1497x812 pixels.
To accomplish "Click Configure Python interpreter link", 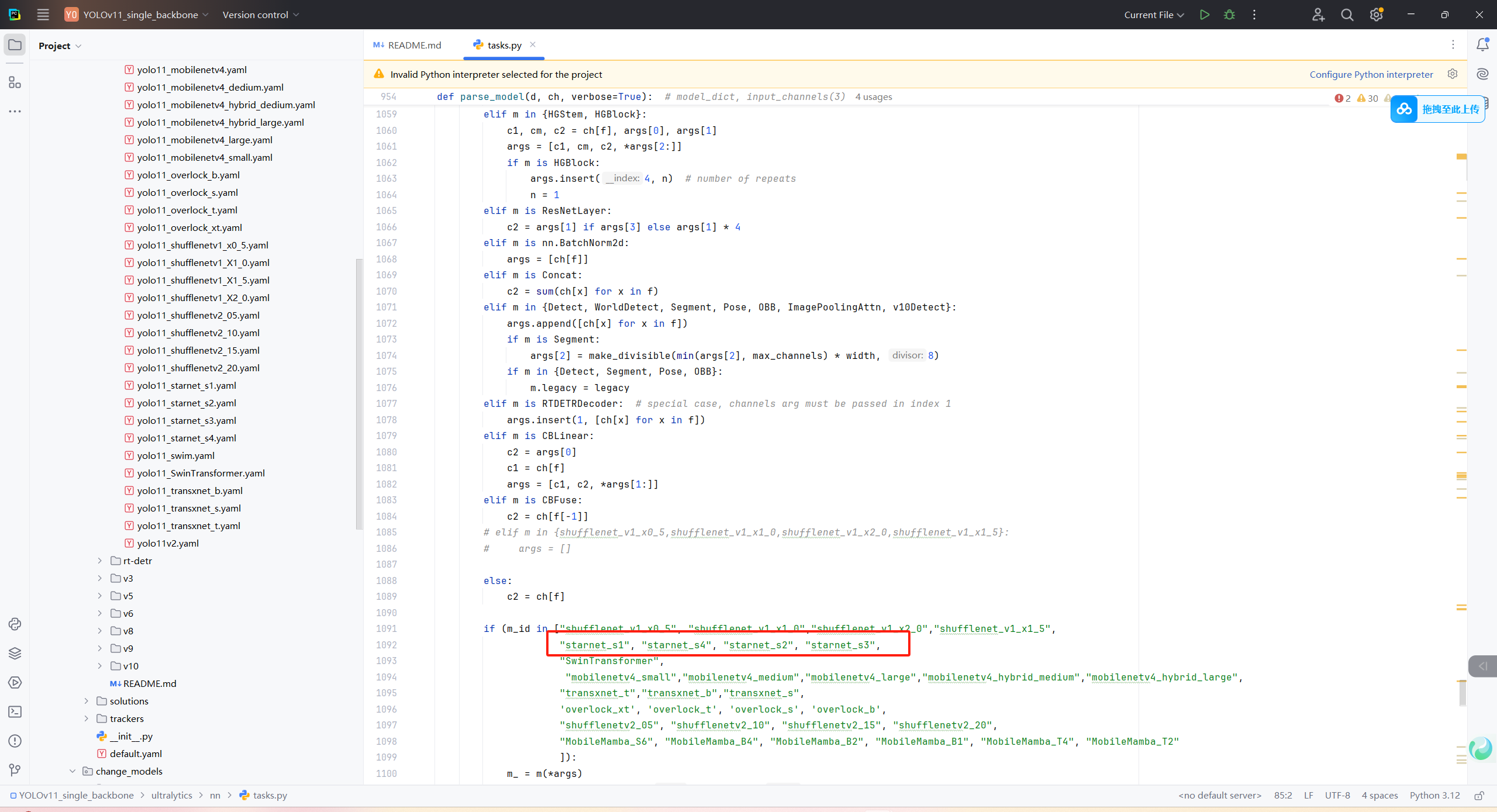I will 1371,74.
